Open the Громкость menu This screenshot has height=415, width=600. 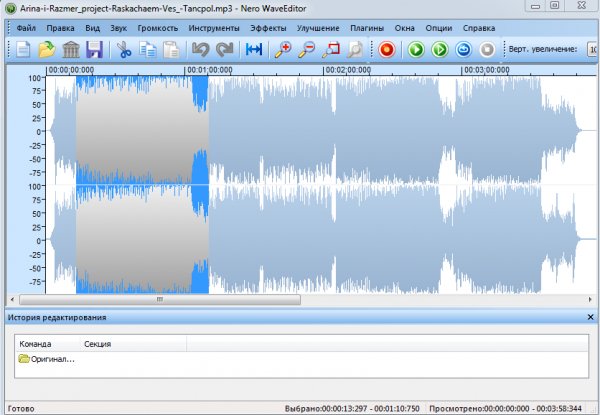[158, 28]
